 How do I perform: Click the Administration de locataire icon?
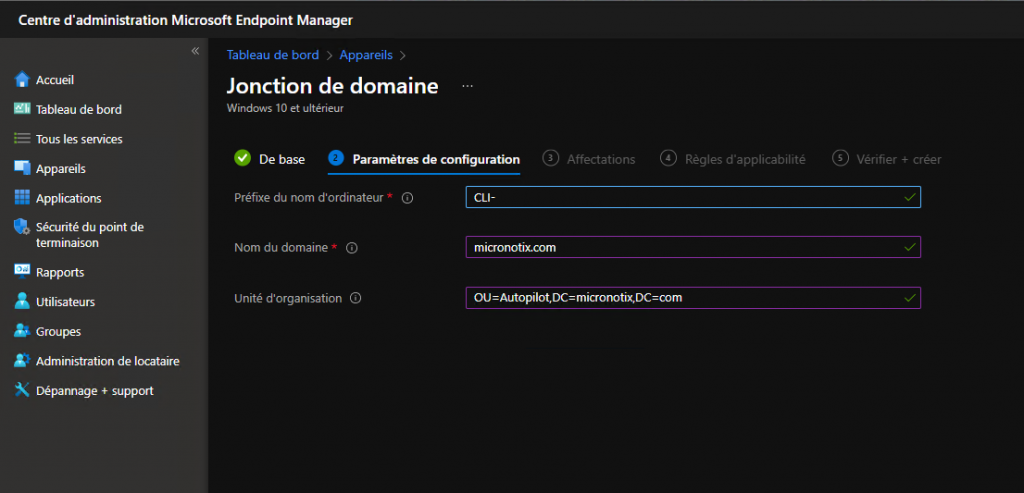[x=22, y=360]
